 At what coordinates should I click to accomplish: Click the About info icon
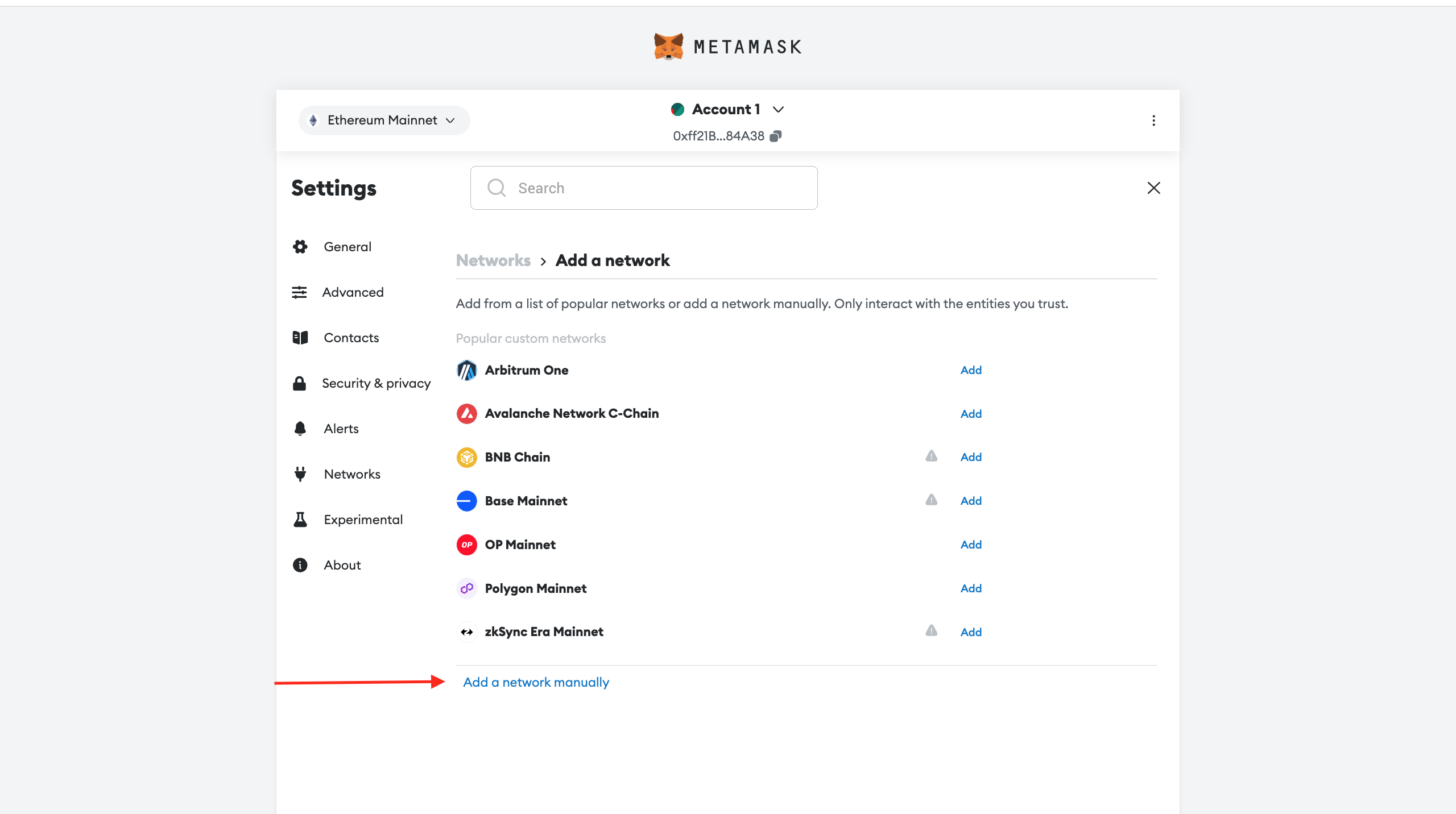click(x=300, y=564)
